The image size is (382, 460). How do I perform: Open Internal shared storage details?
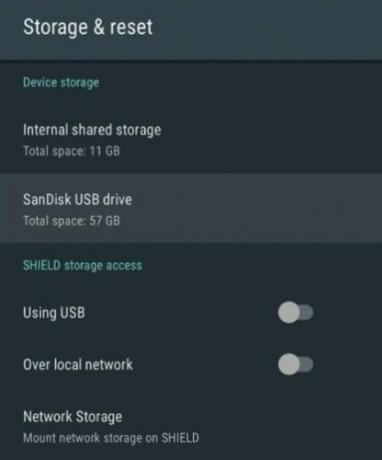tap(191, 139)
